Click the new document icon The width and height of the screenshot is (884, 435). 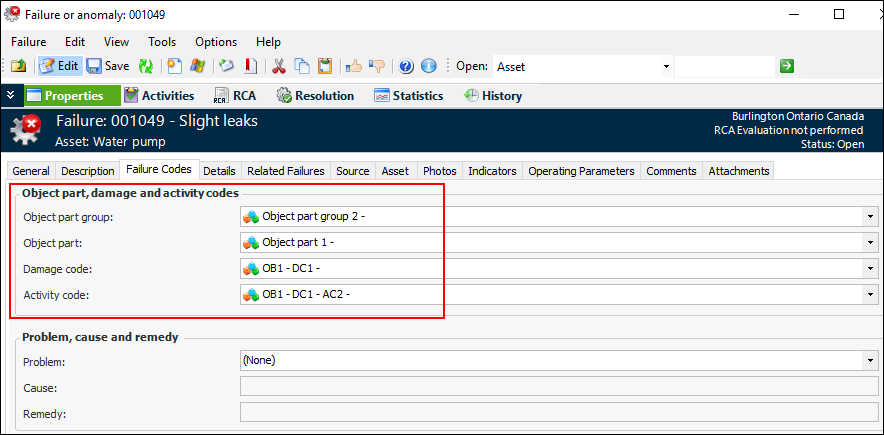(x=175, y=66)
